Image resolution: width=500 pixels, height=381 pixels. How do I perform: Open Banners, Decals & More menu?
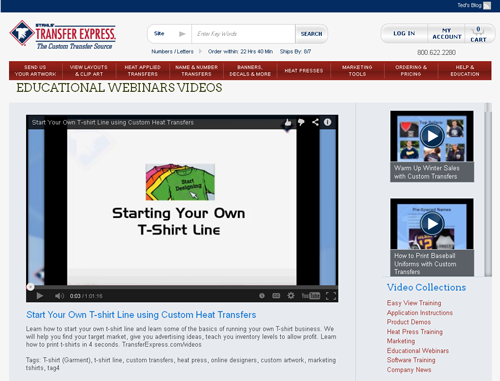pos(250,70)
